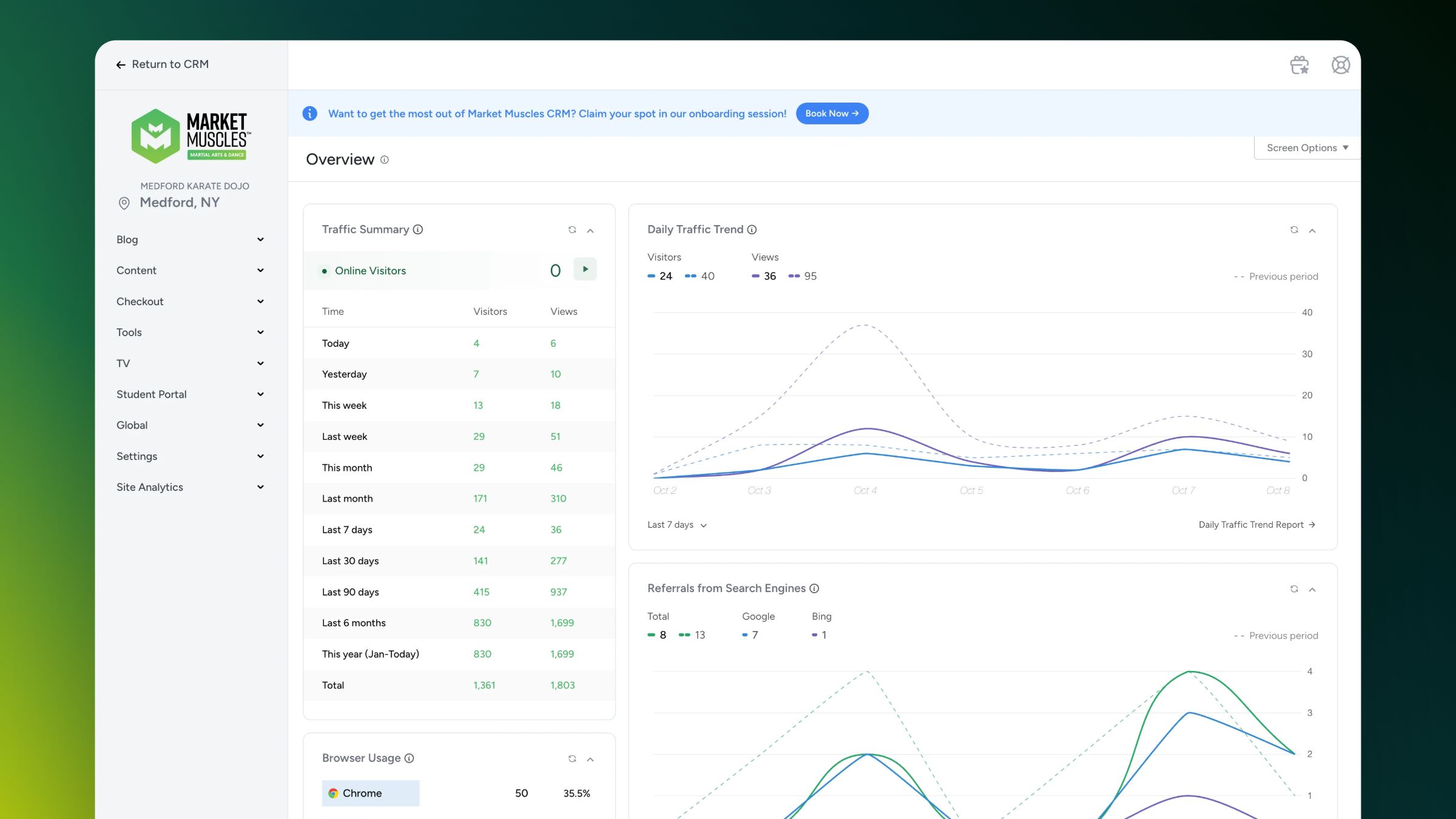Click Return to CRM link

(x=162, y=64)
